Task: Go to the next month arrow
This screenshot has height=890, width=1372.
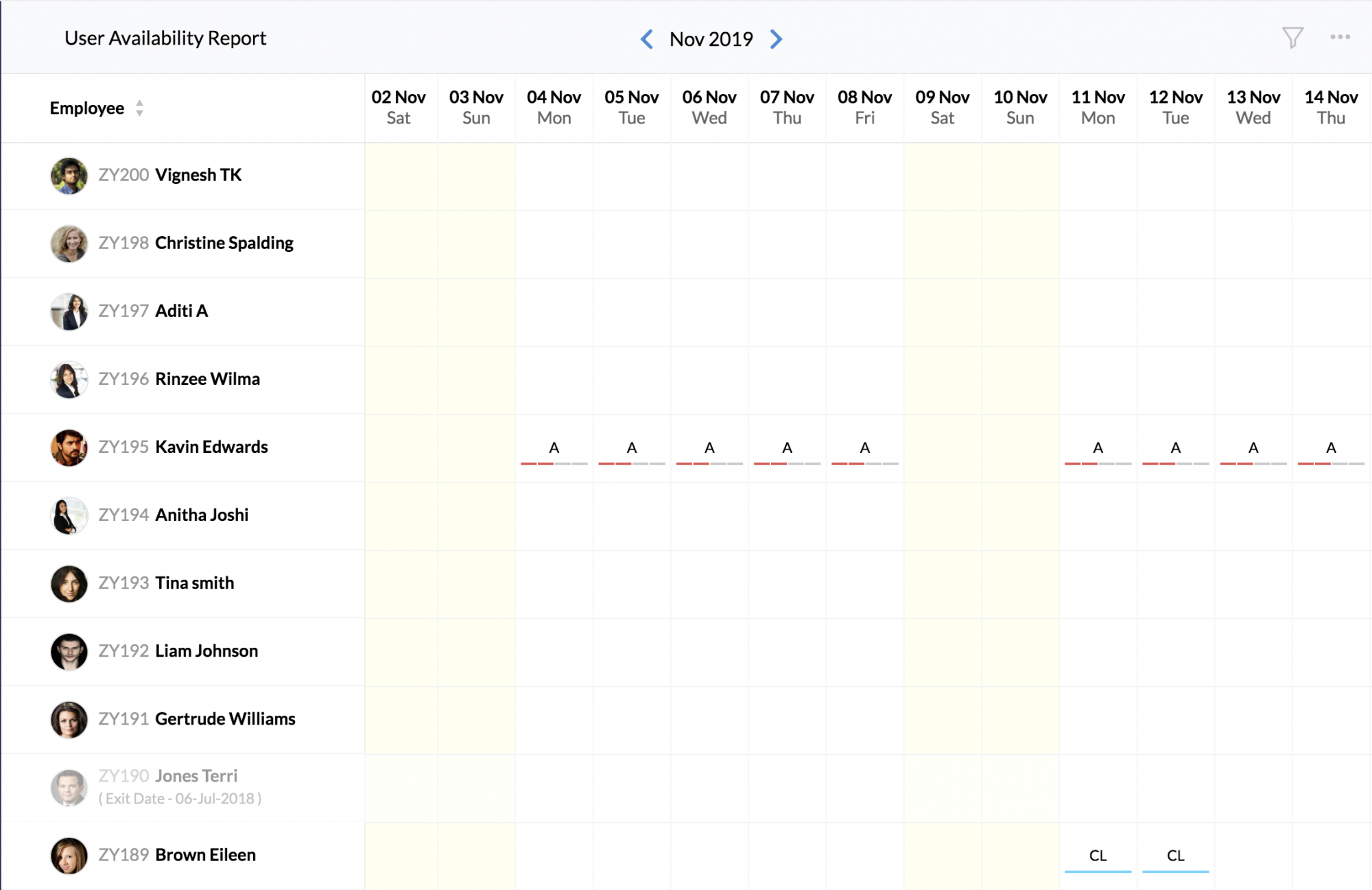Action: click(x=776, y=39)
